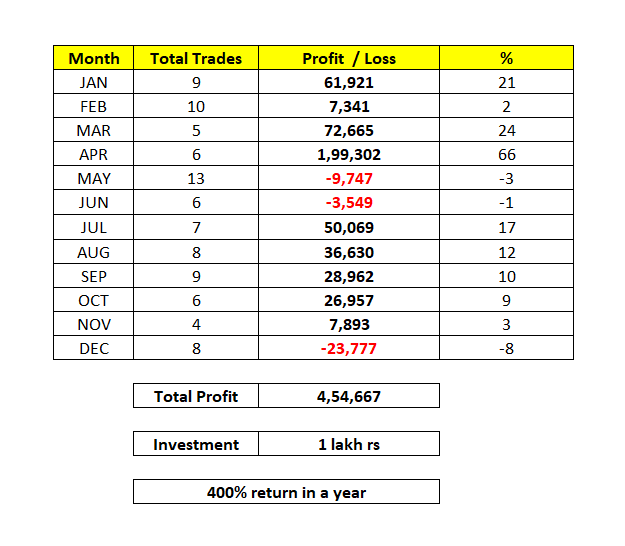The width and height of the screenshot is (625, 546).
Task: Click the Profit / Loss header
Action: (x=349, y=58)
